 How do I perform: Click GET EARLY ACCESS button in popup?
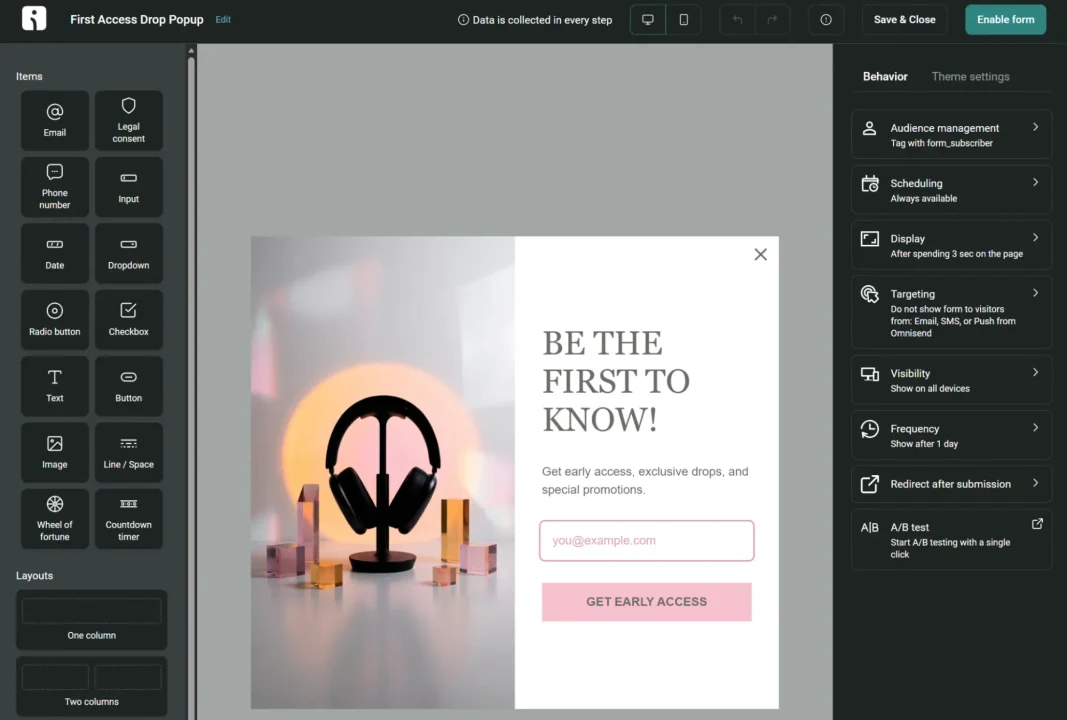pos(646,602)
